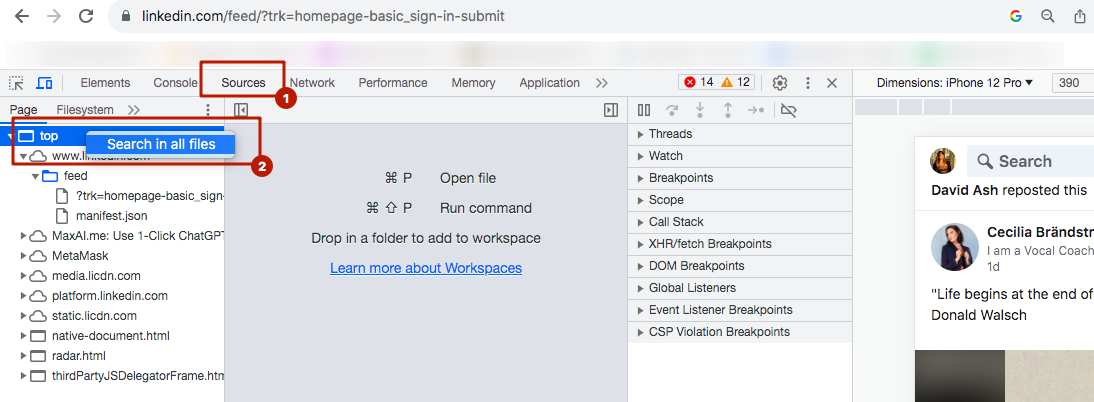Image resolution: width=1094 pixels, height=402 pixels.
Task: Open the DevTools three-dot customize menu
Action: pyautogui.click(x=808, y=83)
